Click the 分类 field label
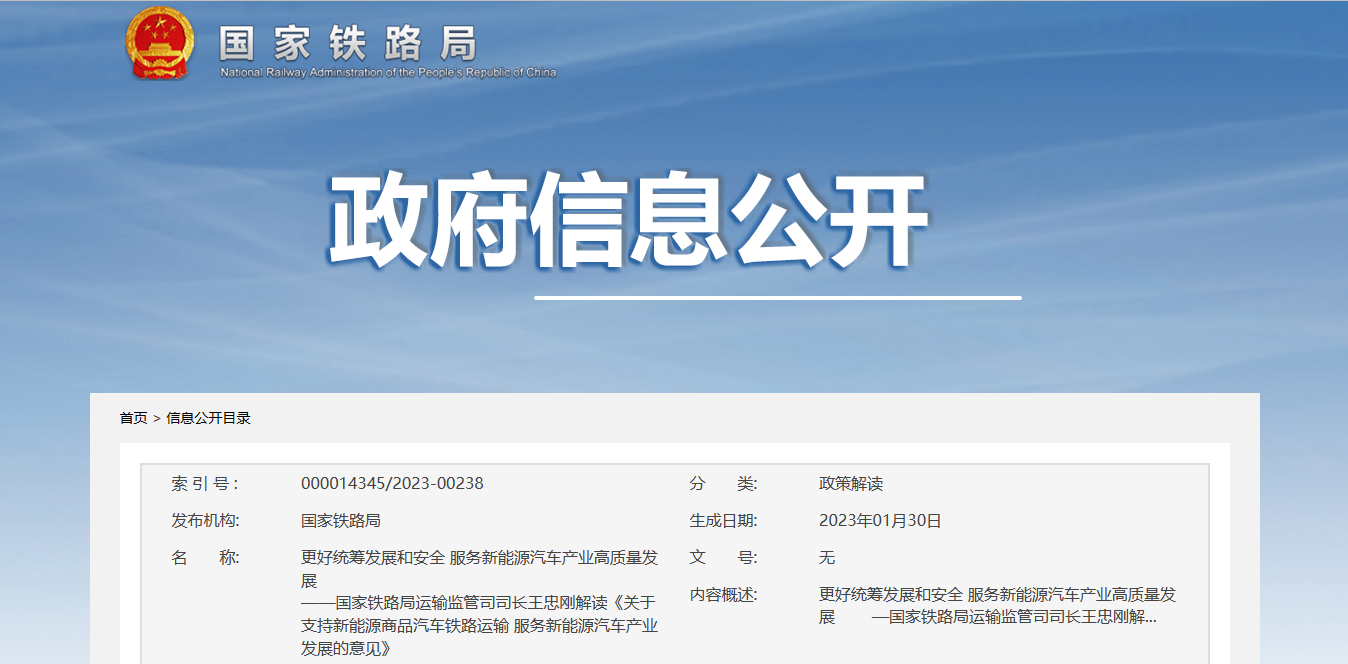 [x=723, y=484]
